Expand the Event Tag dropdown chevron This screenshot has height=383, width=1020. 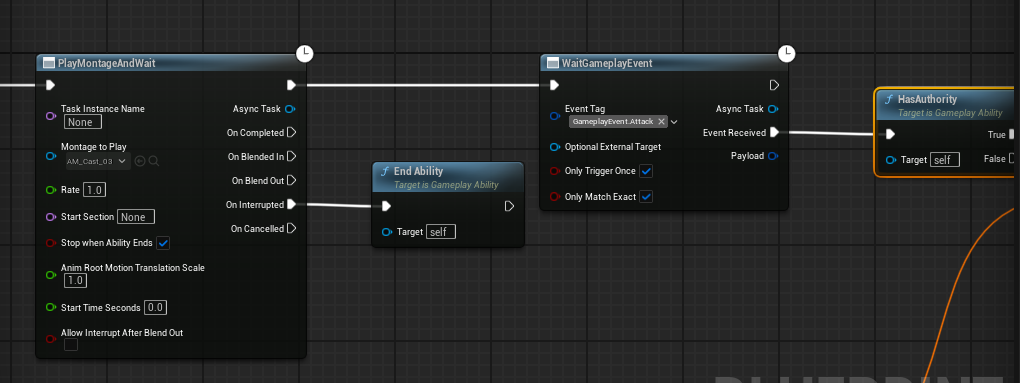coord(674,122)
